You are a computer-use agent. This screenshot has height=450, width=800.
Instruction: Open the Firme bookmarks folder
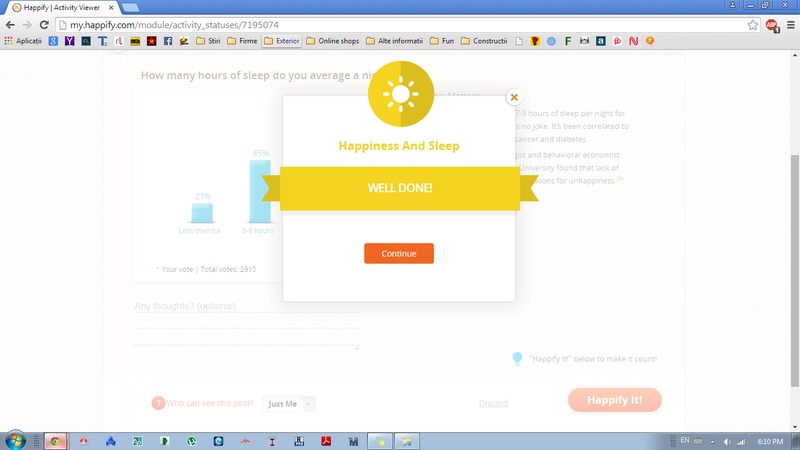pos(242,41)
